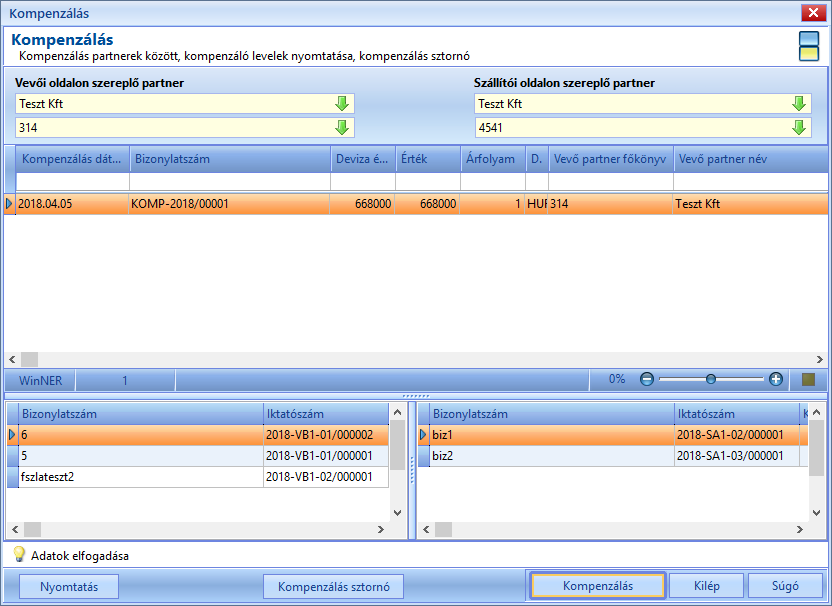Click the Nyomtatás button
Image resolution: width=832 pixels, height=606 pixels.
[69, 586]
